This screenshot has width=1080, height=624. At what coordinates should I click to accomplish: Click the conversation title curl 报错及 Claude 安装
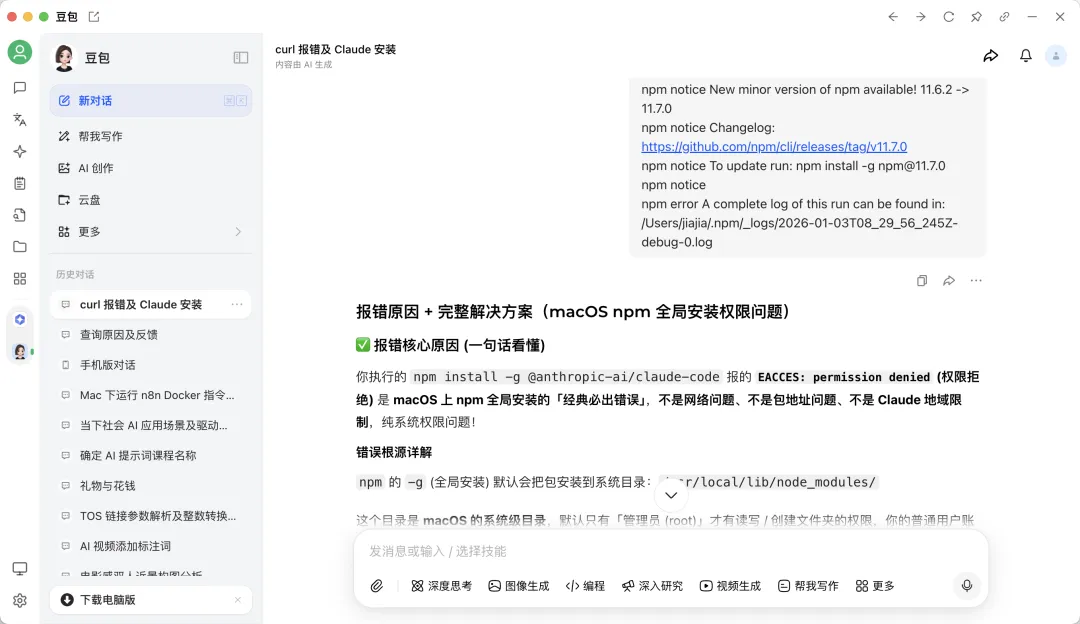335,50
